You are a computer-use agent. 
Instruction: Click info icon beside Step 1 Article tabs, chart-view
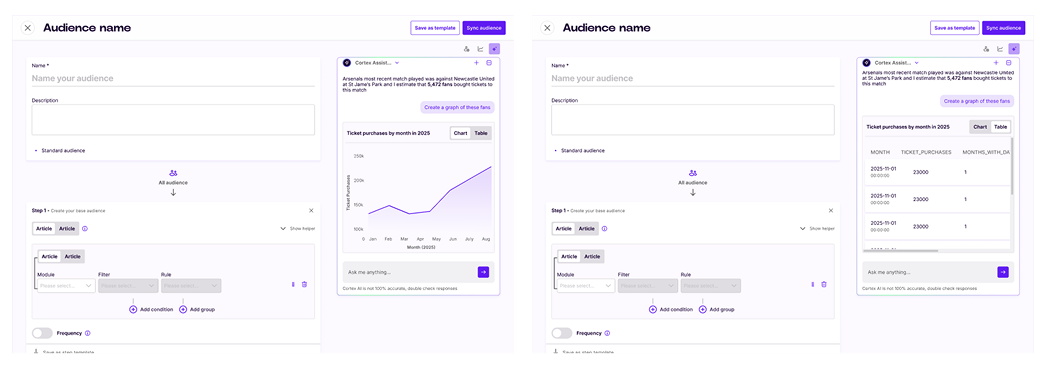coord(85,228)
